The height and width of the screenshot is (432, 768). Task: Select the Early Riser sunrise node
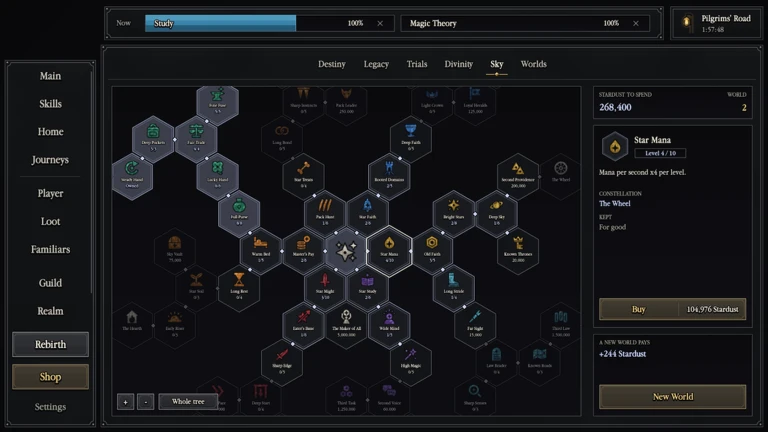pyautogui.click(x=175, y=326)
